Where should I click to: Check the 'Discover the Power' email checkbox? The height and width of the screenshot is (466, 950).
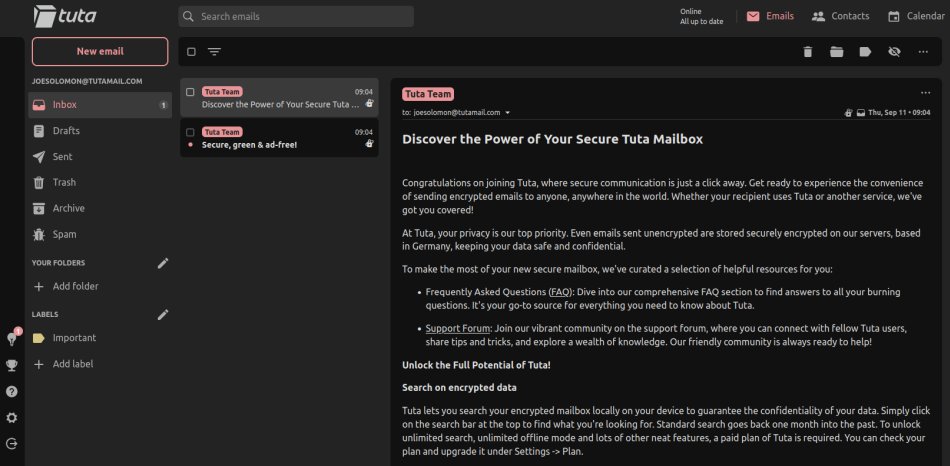[190, 92]
